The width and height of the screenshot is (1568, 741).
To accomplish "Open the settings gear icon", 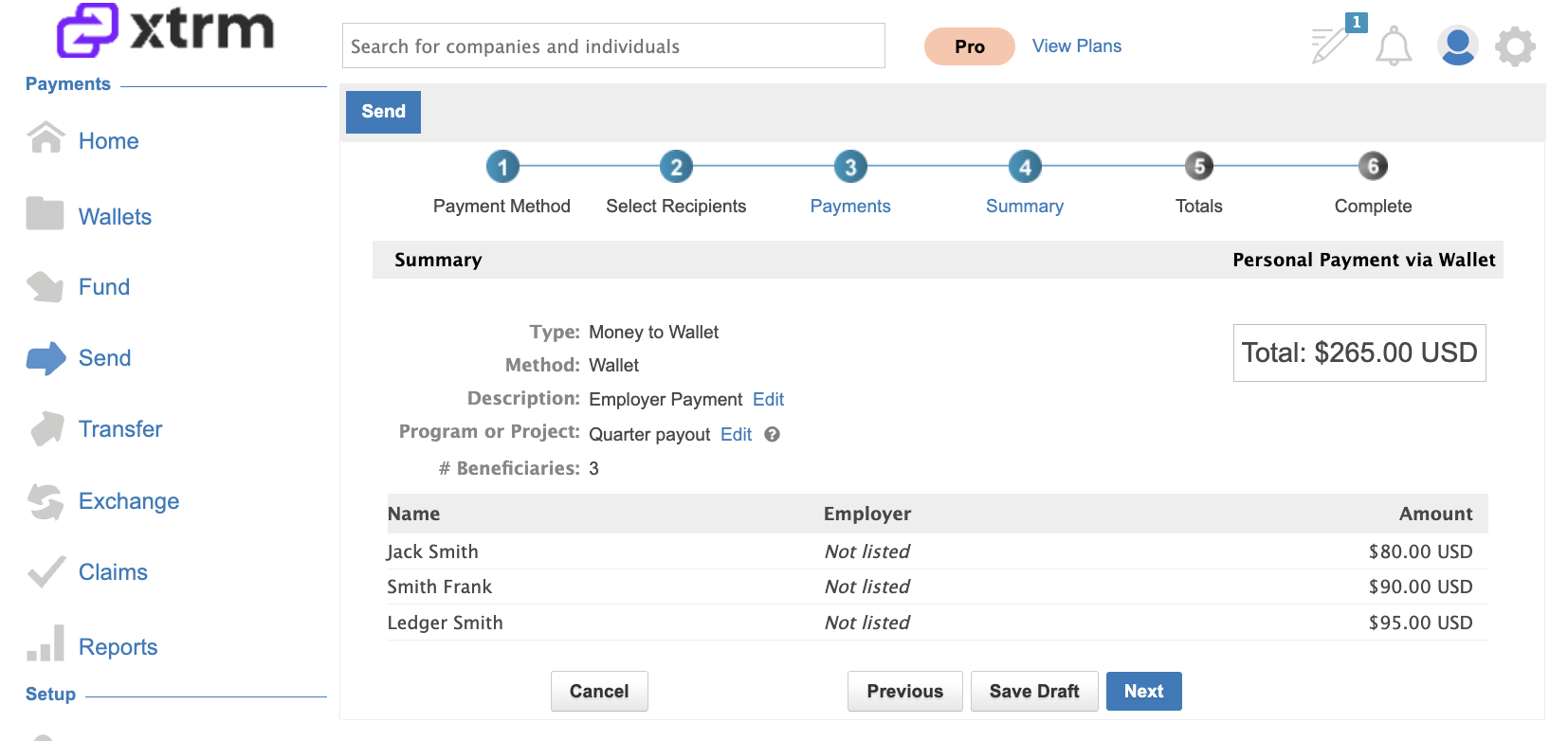I will pos(1515,46).
